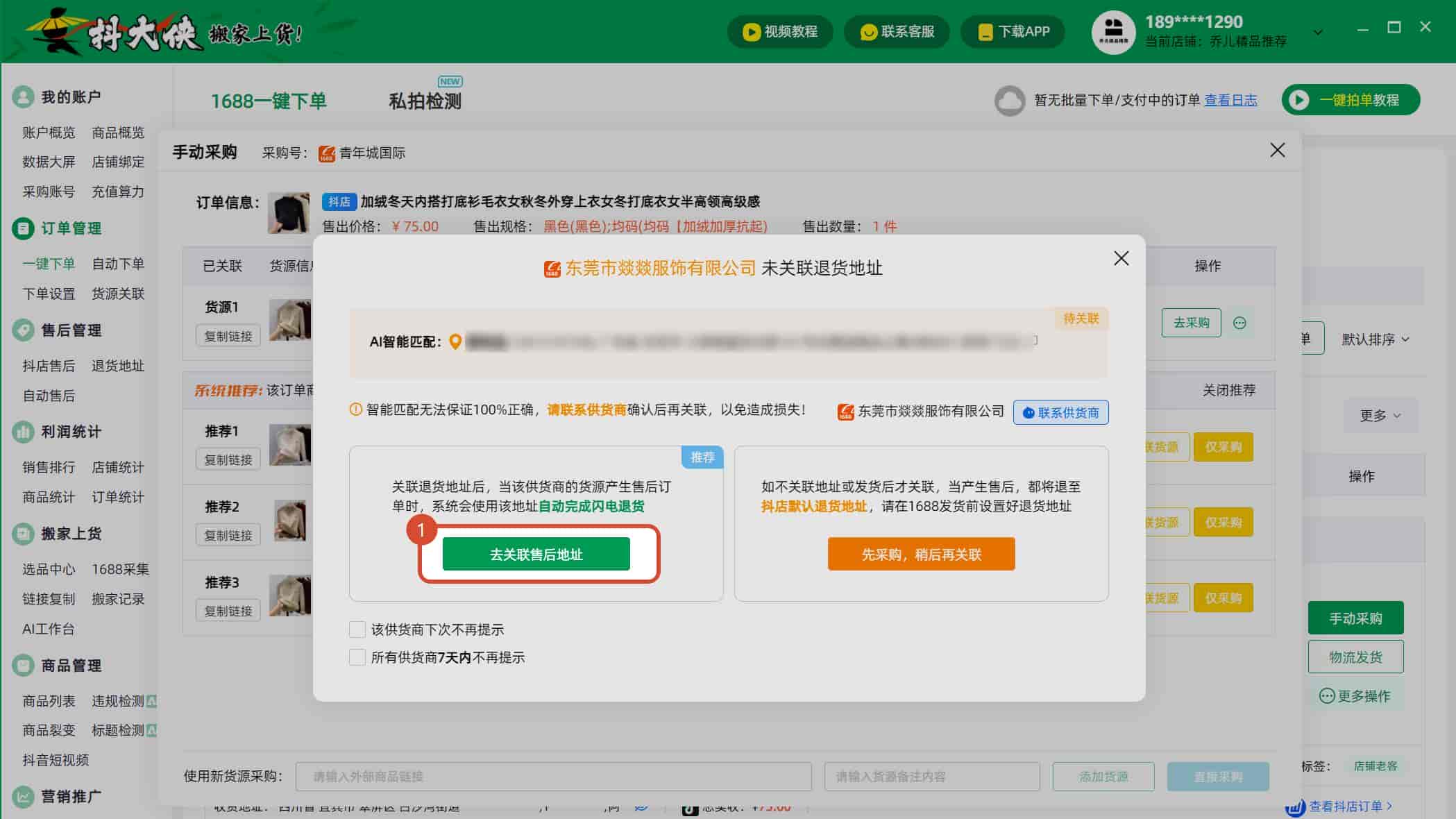1456x819 pixels.
Task: Open 视频教程 in top bar
Action: click(780, 31)
